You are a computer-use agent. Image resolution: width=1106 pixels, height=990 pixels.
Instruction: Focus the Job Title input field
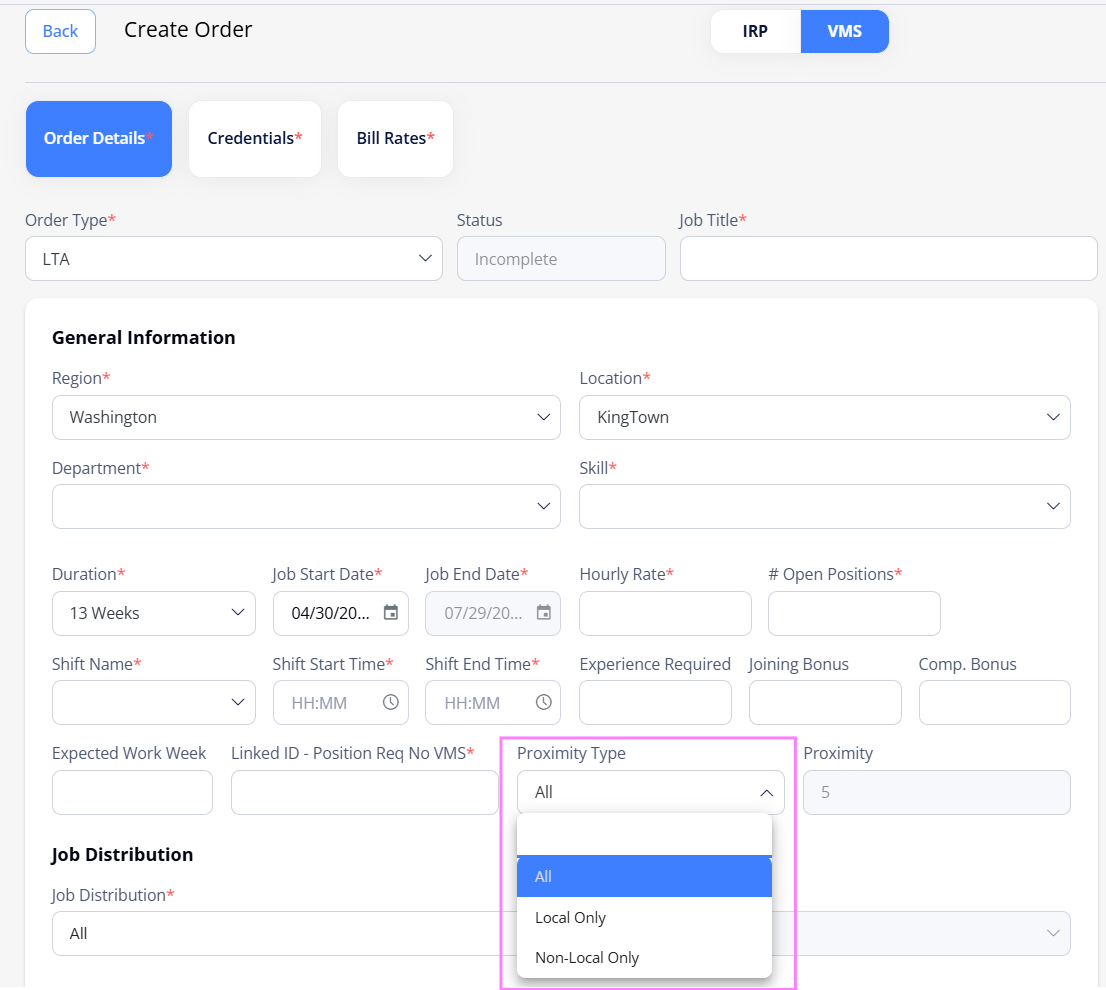888,259
